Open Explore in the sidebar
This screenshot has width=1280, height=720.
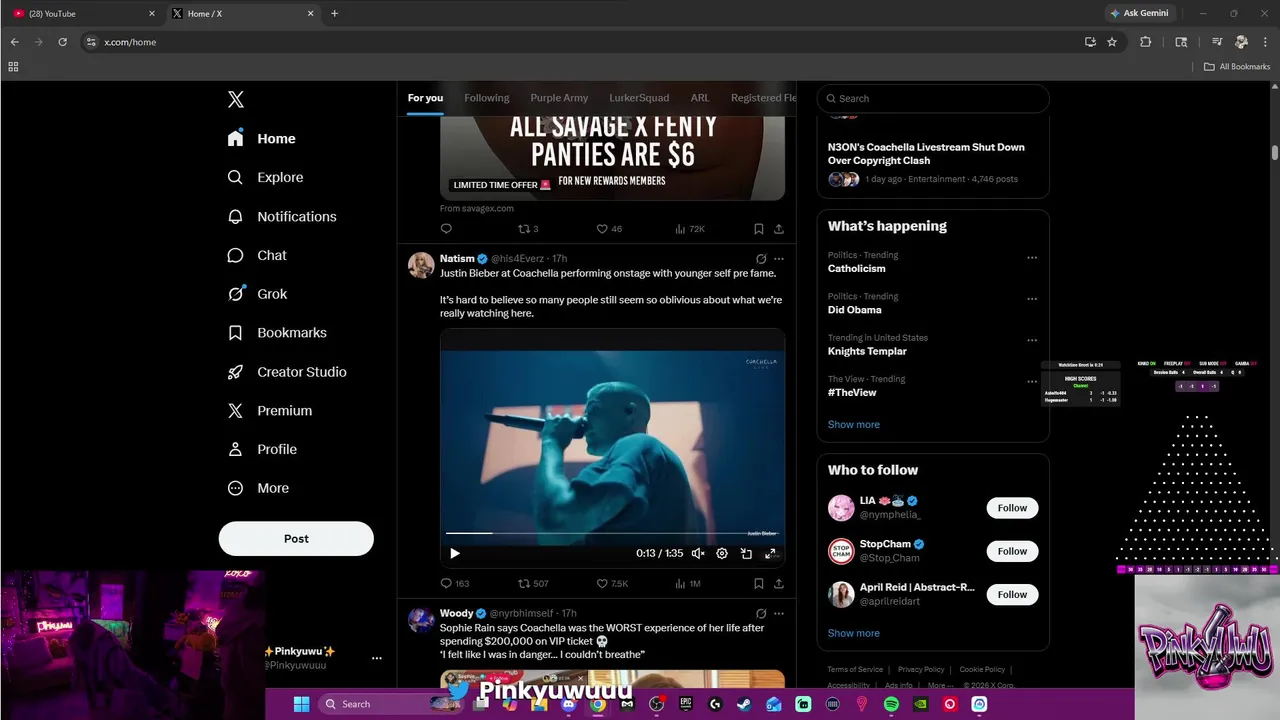pyautogui.click(x=266, y=177)
